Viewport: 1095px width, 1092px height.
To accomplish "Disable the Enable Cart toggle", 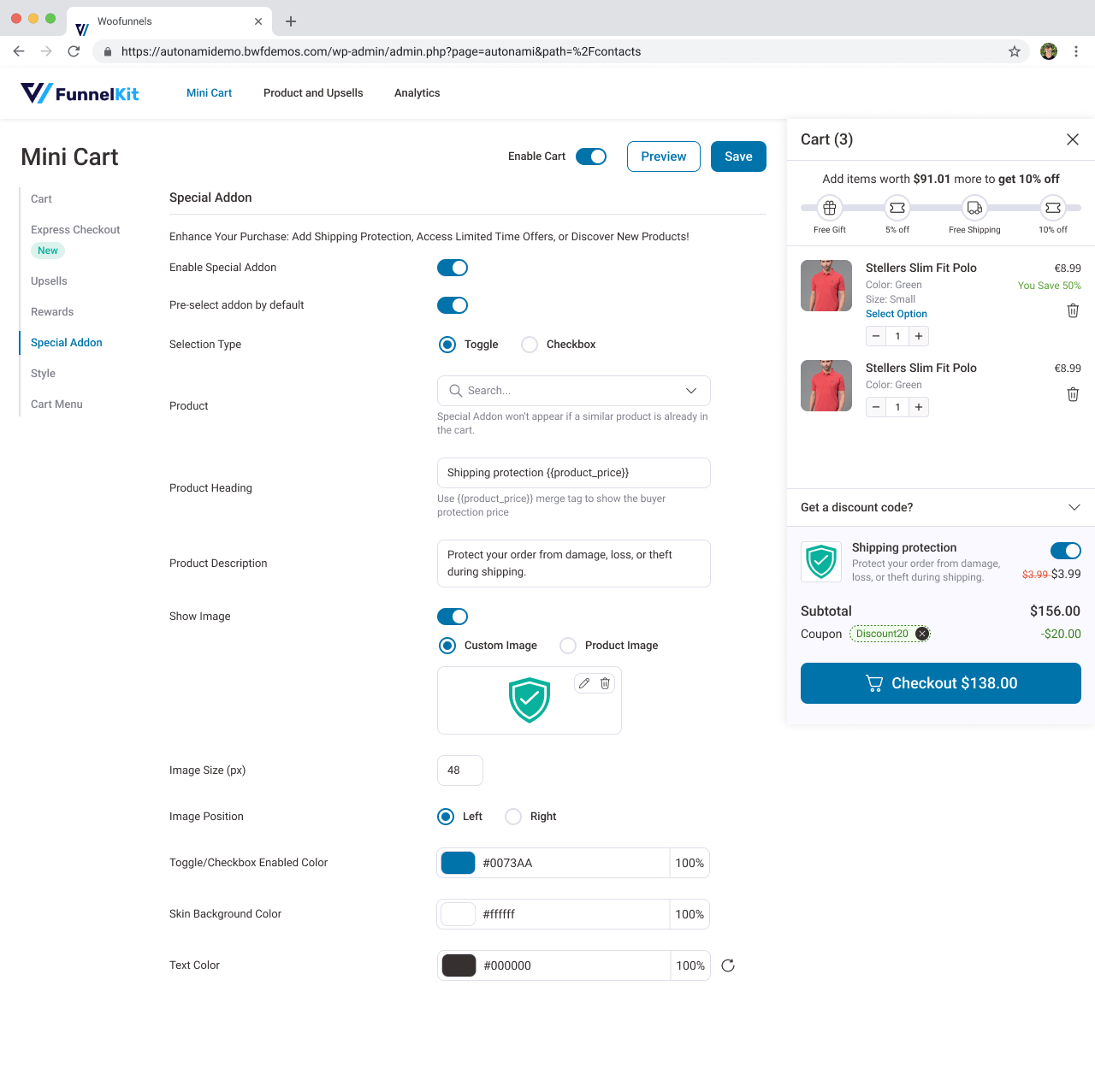I will 591,156.
